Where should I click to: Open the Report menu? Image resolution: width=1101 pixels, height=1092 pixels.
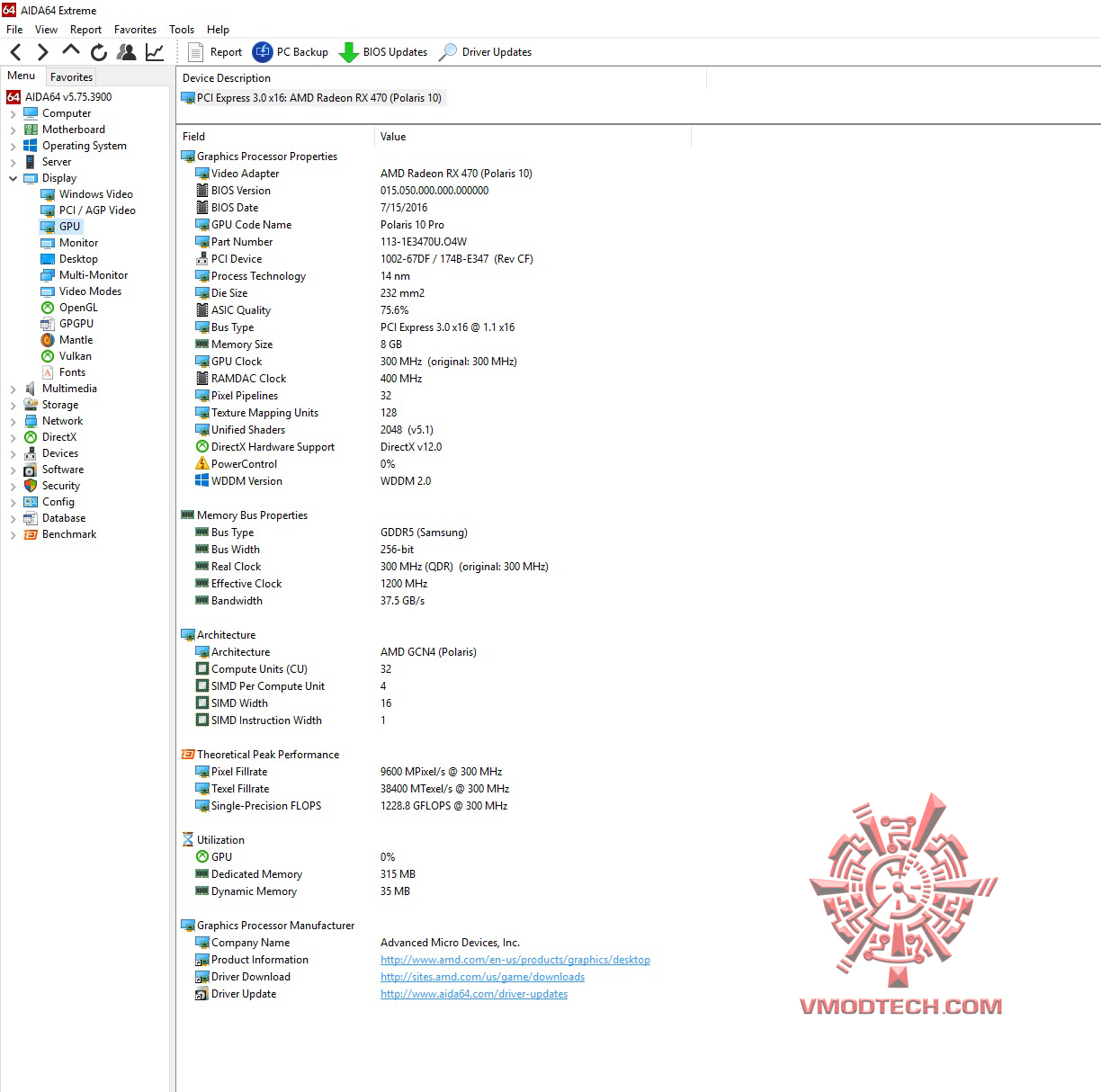point(85,30)
